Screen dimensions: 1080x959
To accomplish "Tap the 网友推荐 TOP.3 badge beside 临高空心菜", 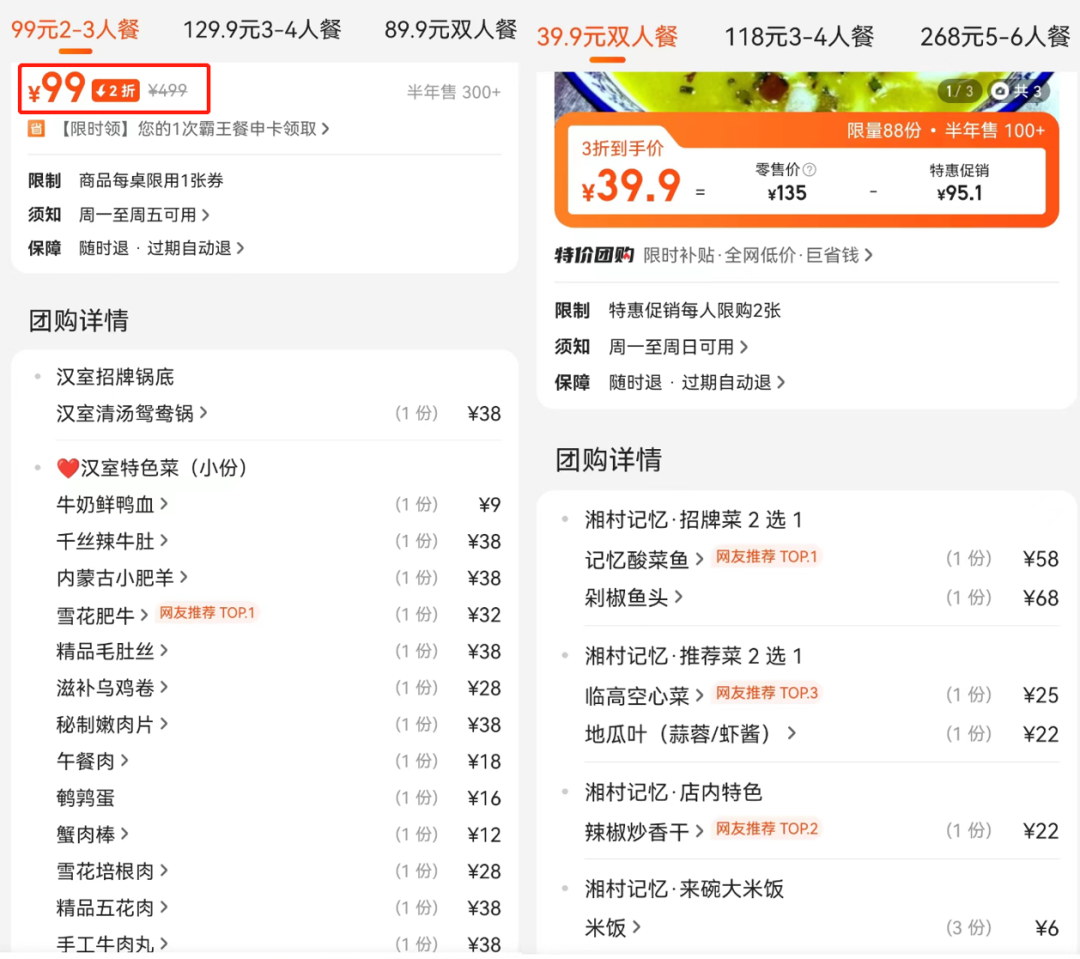I will pos(768,693).
